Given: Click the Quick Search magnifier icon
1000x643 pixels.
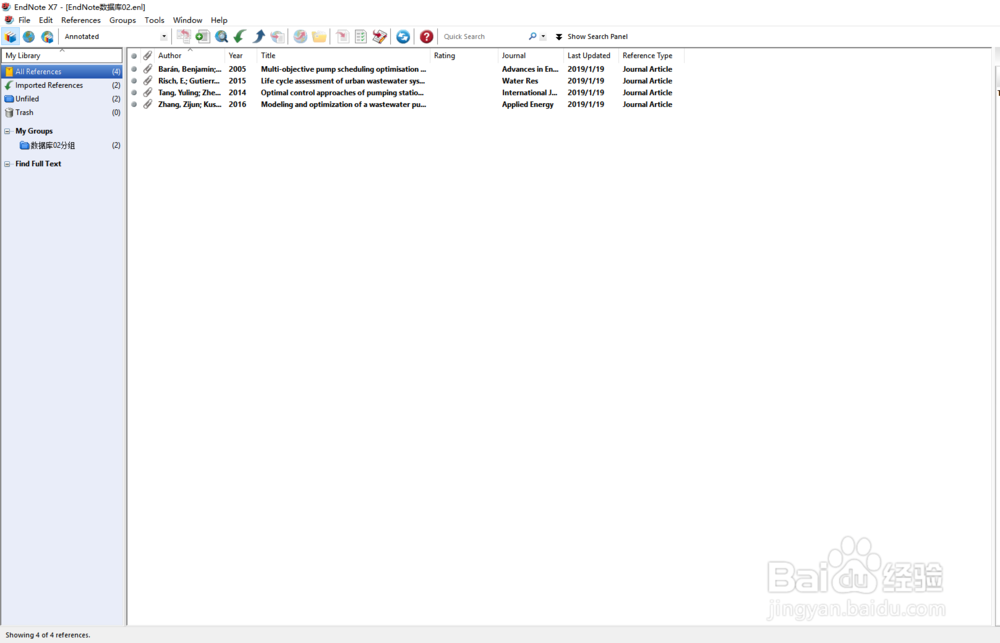Looking at the screenshot, I should tap(533, 36).
